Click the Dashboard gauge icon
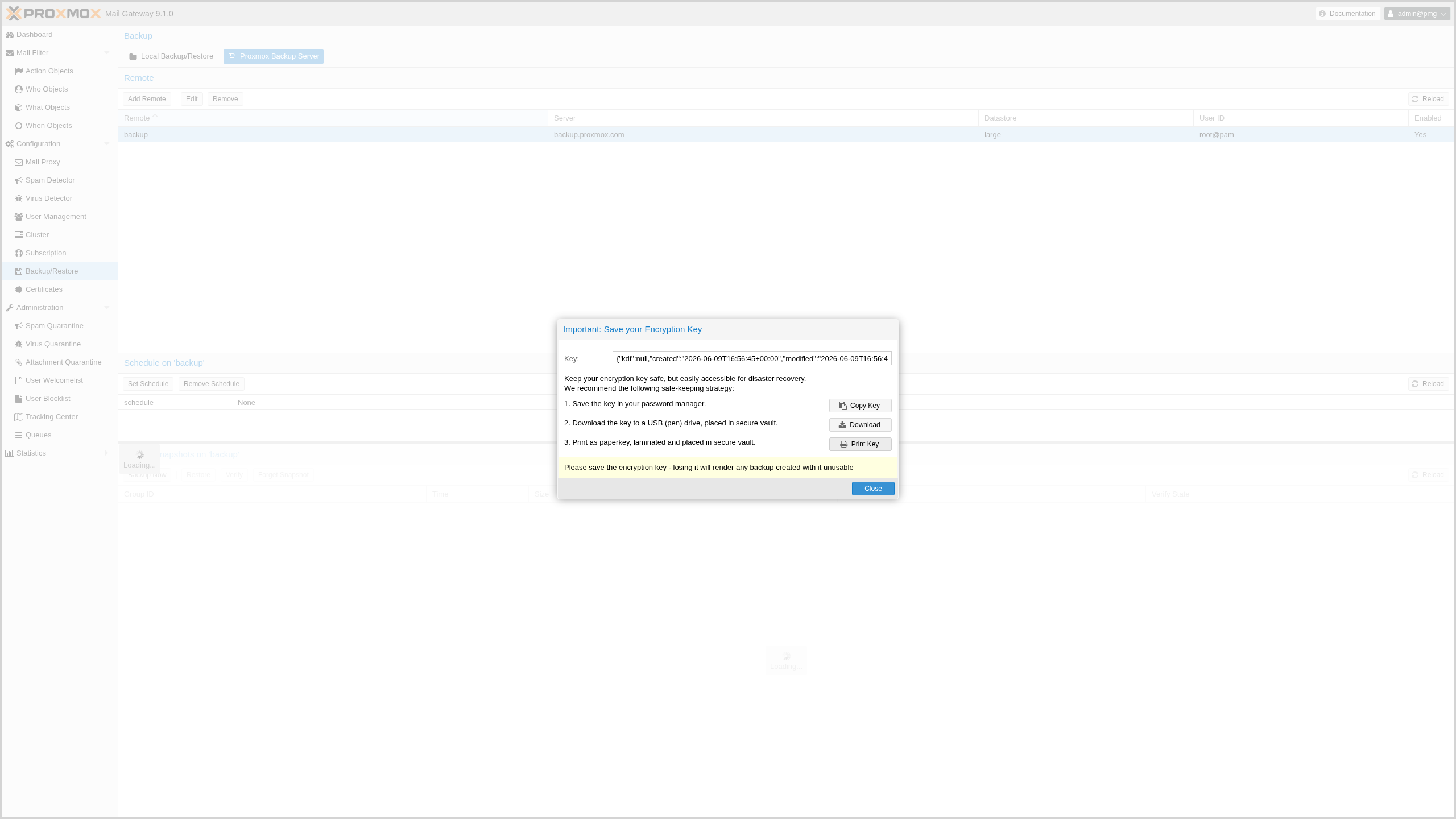This screenshot has width=1456, height=819. 10,35
